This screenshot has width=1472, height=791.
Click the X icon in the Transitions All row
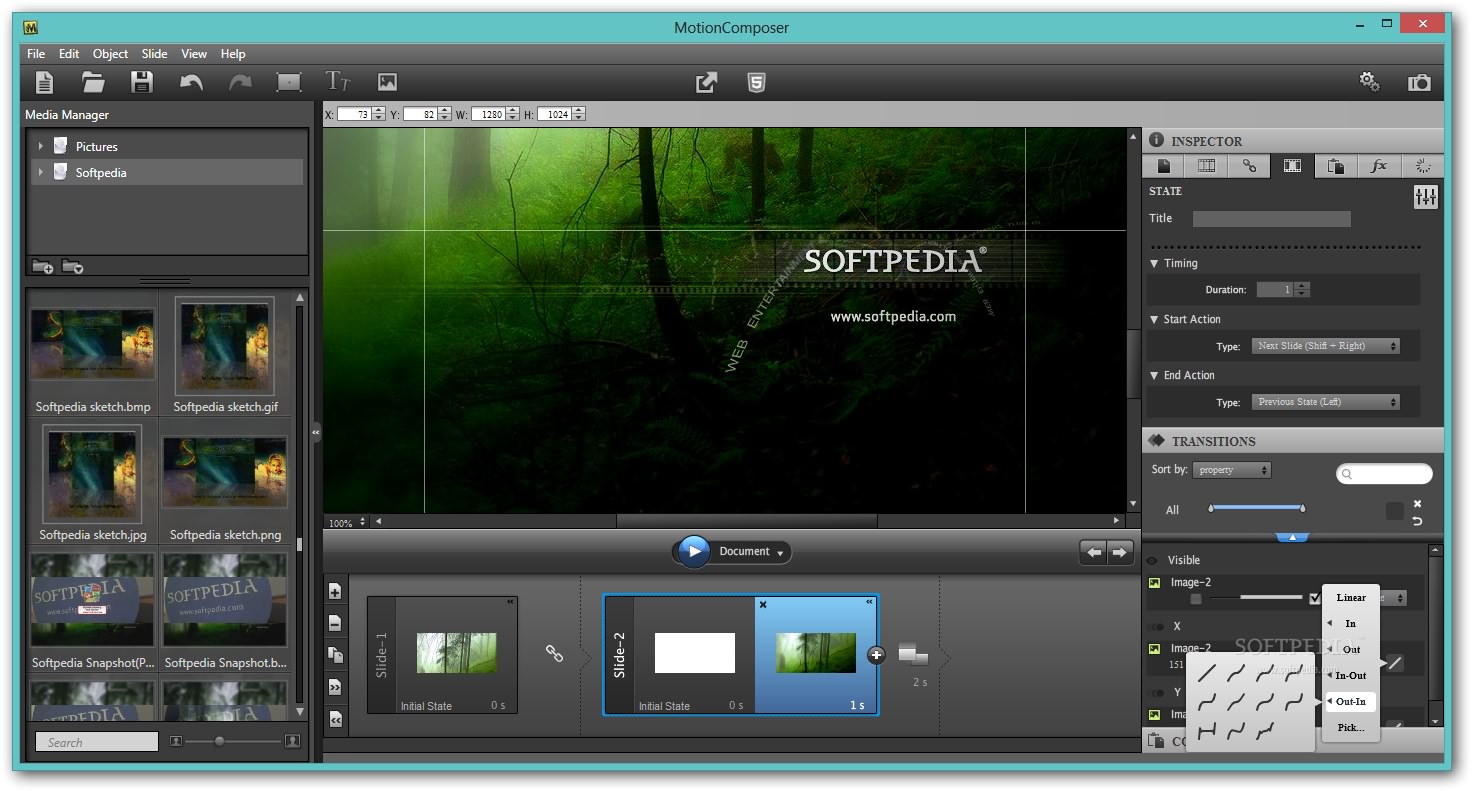[x=1417, y=504]
